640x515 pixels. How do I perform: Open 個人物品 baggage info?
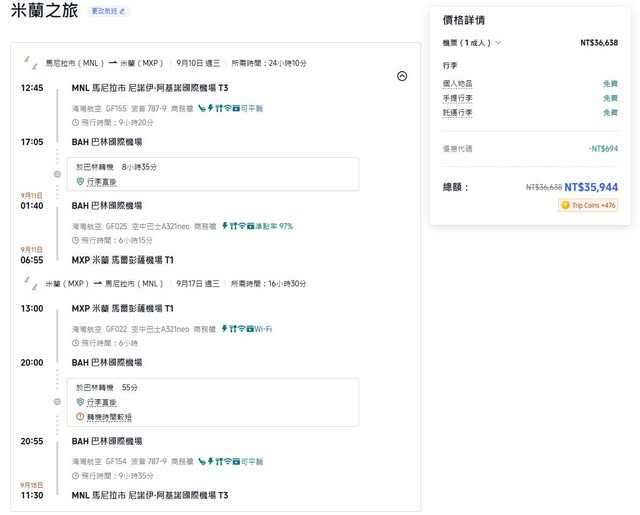click(x=457, y=84)
